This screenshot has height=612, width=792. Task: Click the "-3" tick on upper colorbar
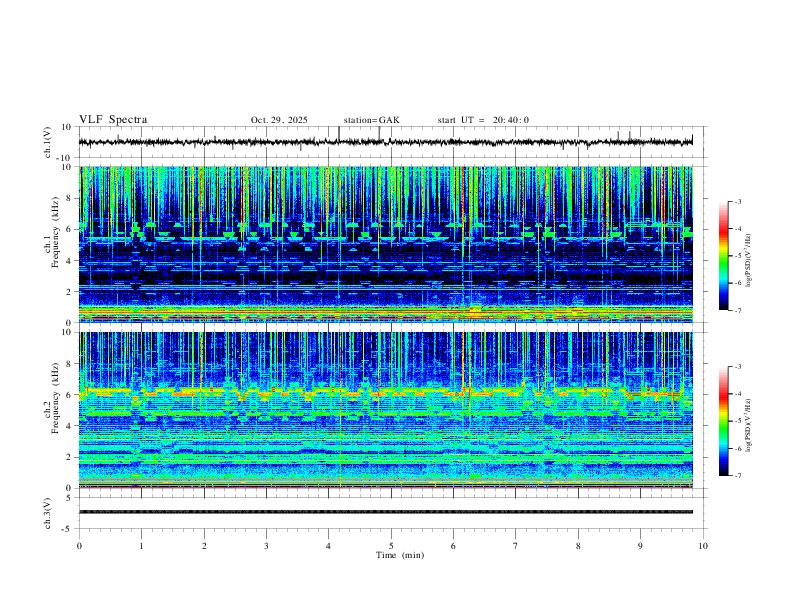[737, 201]
